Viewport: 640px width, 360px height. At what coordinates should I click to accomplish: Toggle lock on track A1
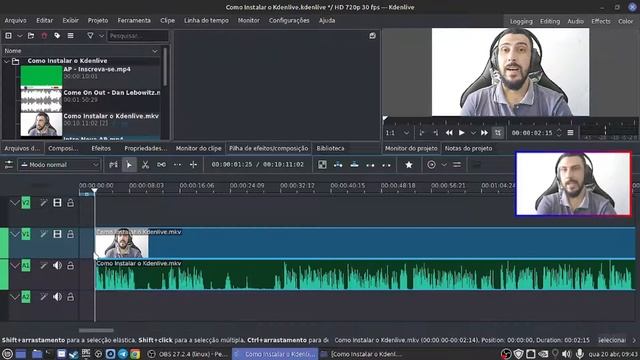click(x=71, y=265)
